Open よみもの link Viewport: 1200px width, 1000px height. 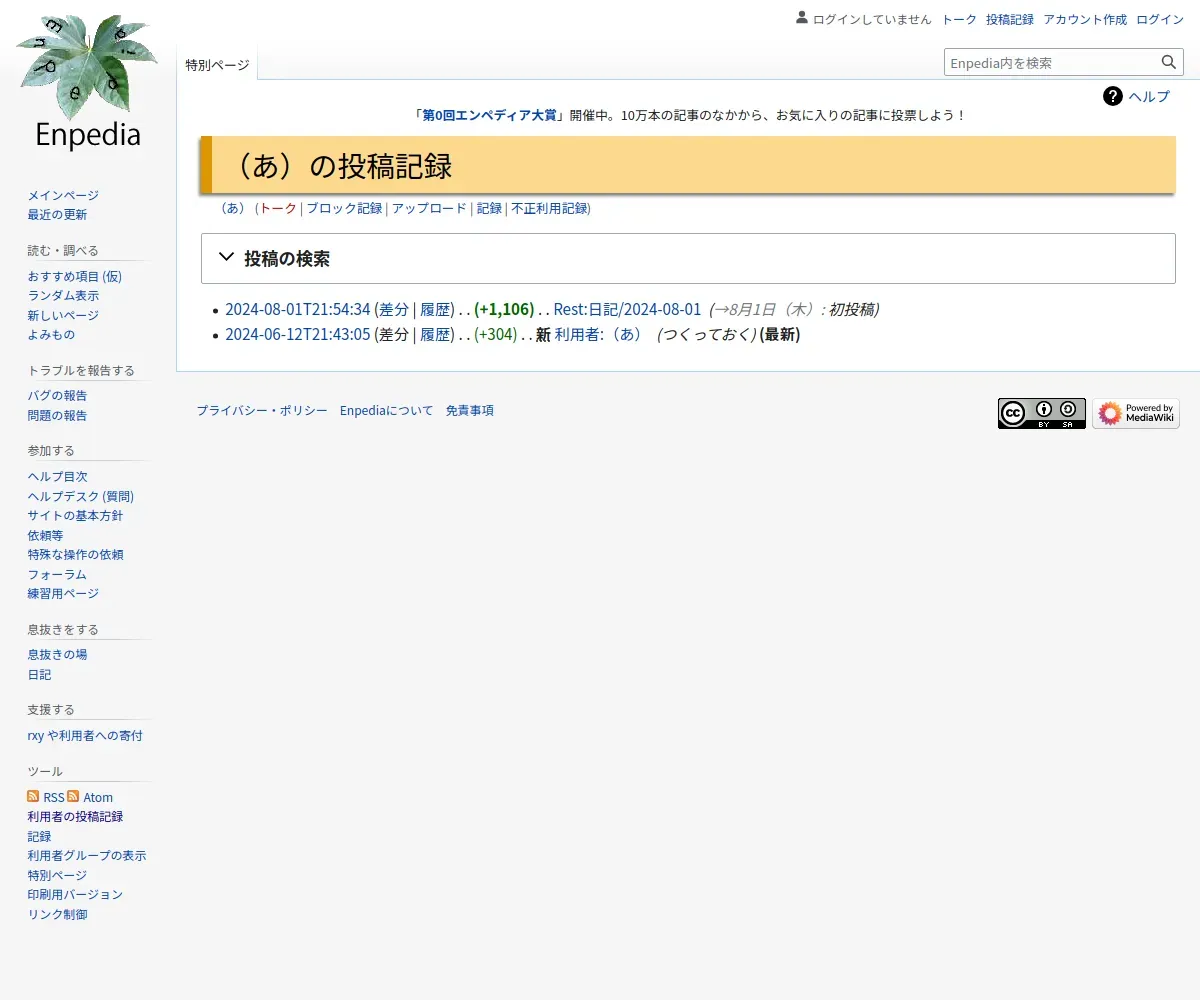pyautogui.click(x=51, y=334)
